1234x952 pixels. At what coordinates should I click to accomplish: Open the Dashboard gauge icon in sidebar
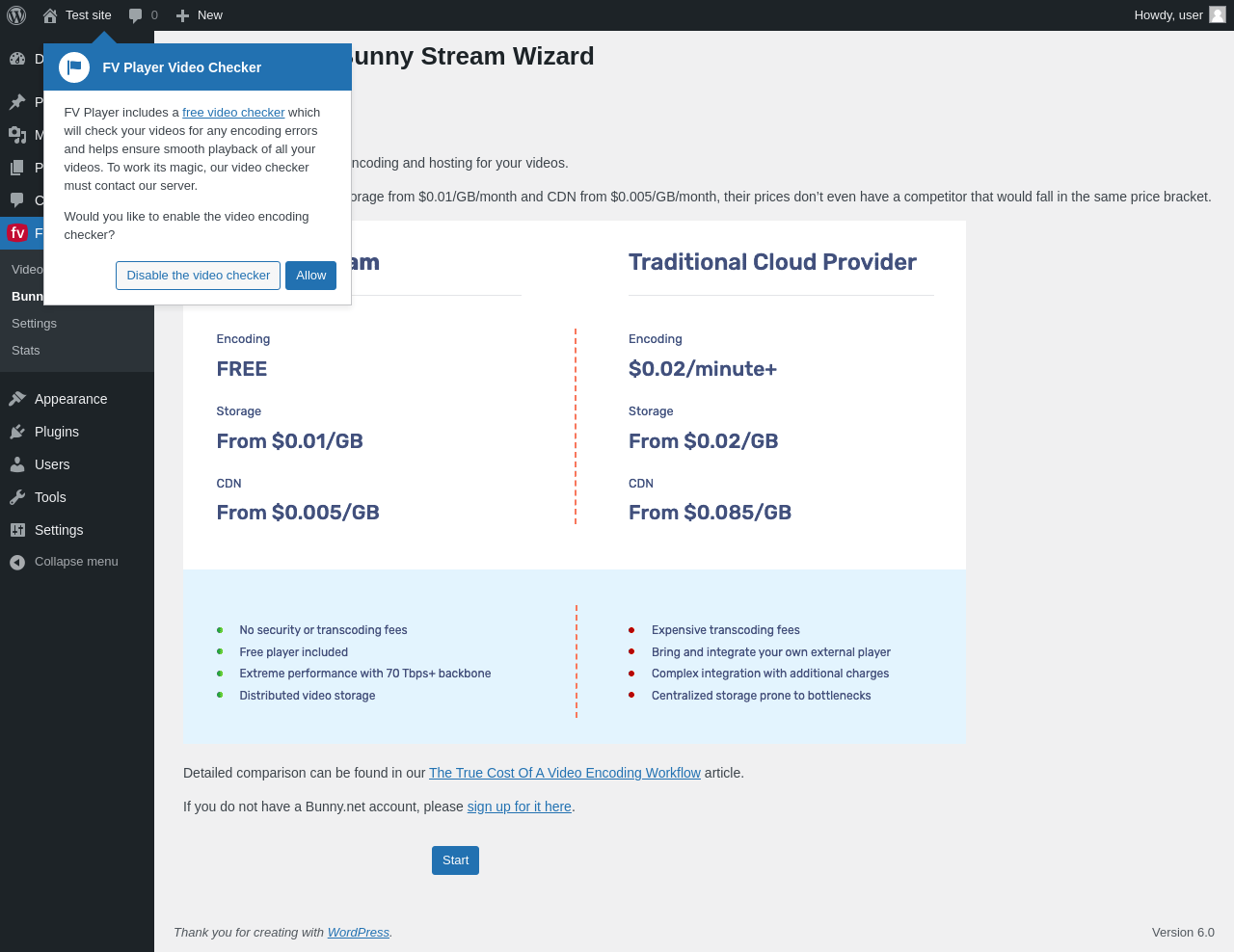(x=17, y=58)
